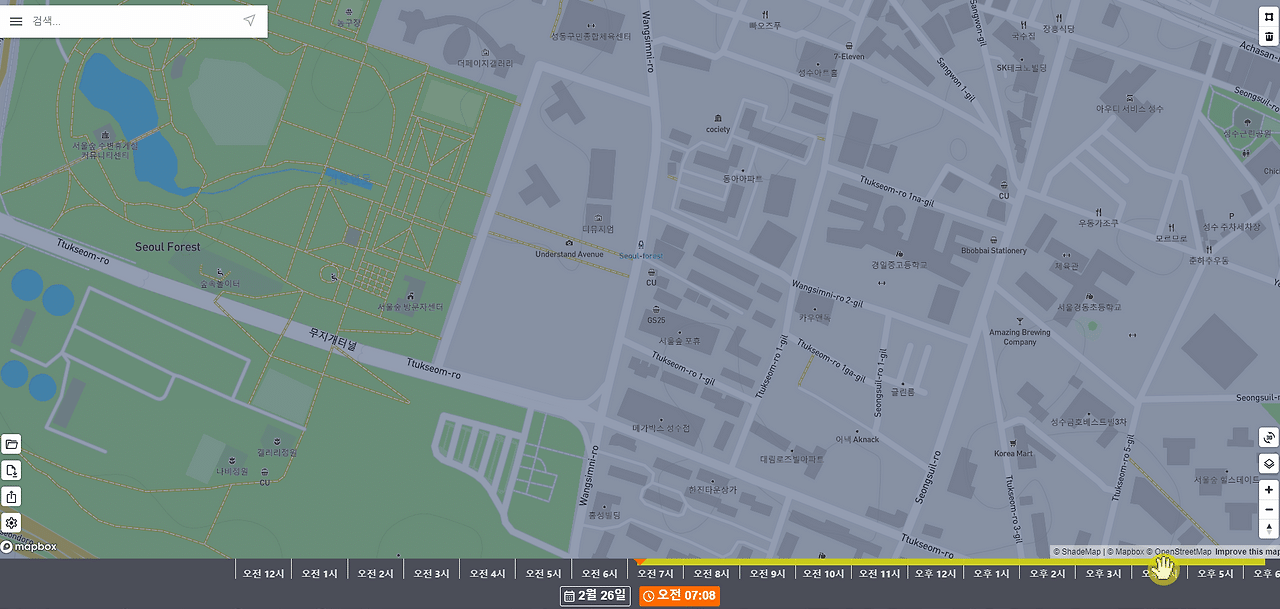Delete drawn area with trash icon
This screenshot has height=609, width=1280.
coord(1269,37)
